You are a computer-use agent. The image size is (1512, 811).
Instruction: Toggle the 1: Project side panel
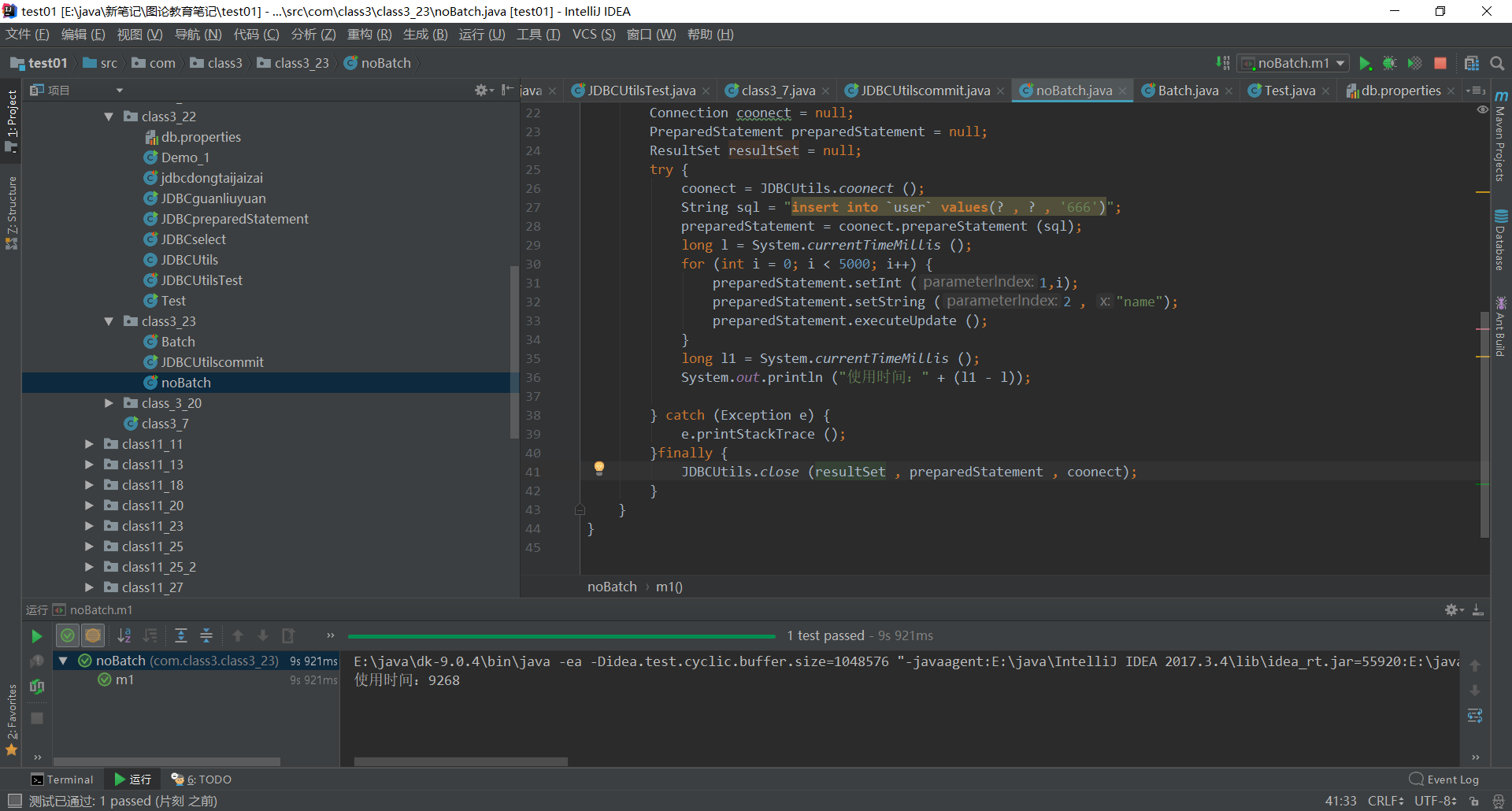(x=11, y=120)
